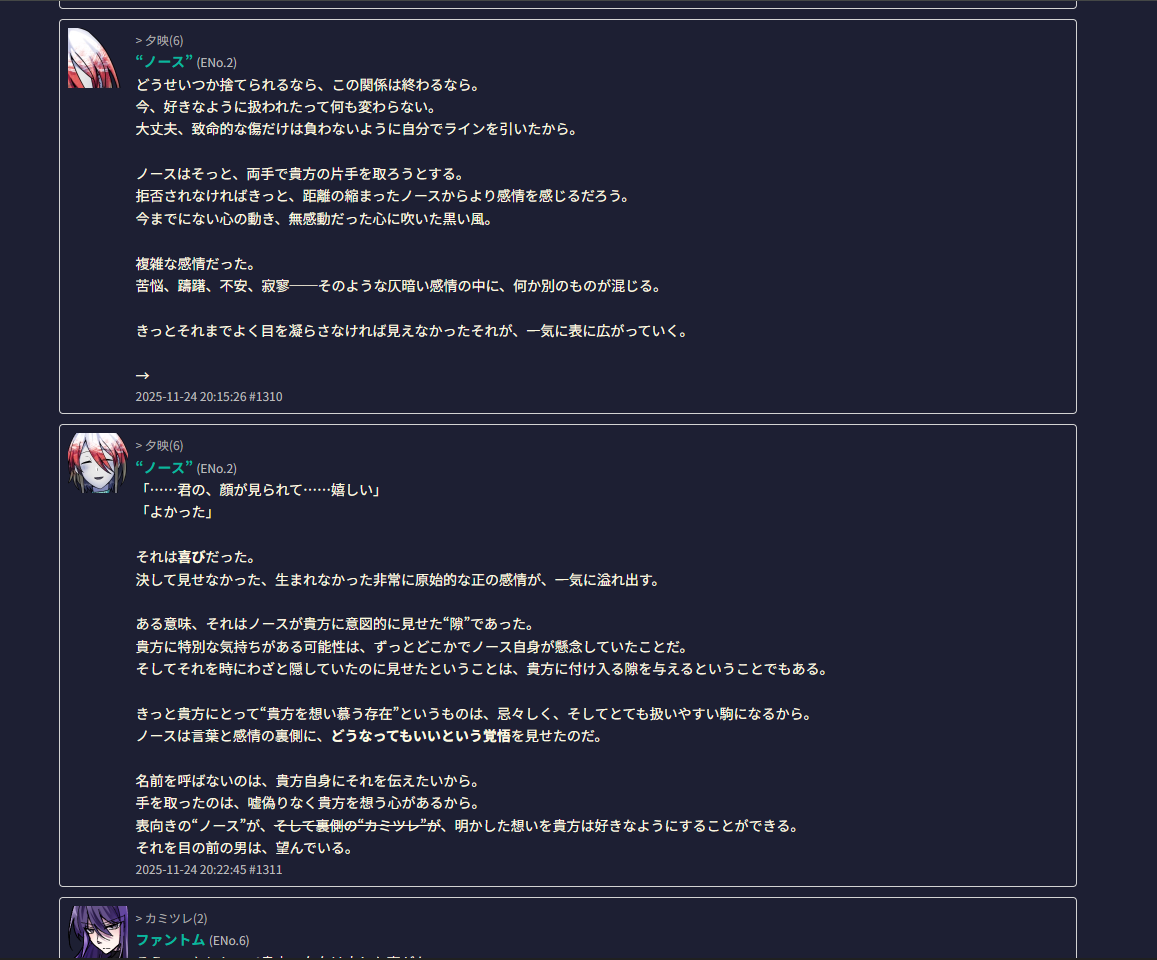Click the ENo.6 label beside ファントム

(x=229, y=941)
